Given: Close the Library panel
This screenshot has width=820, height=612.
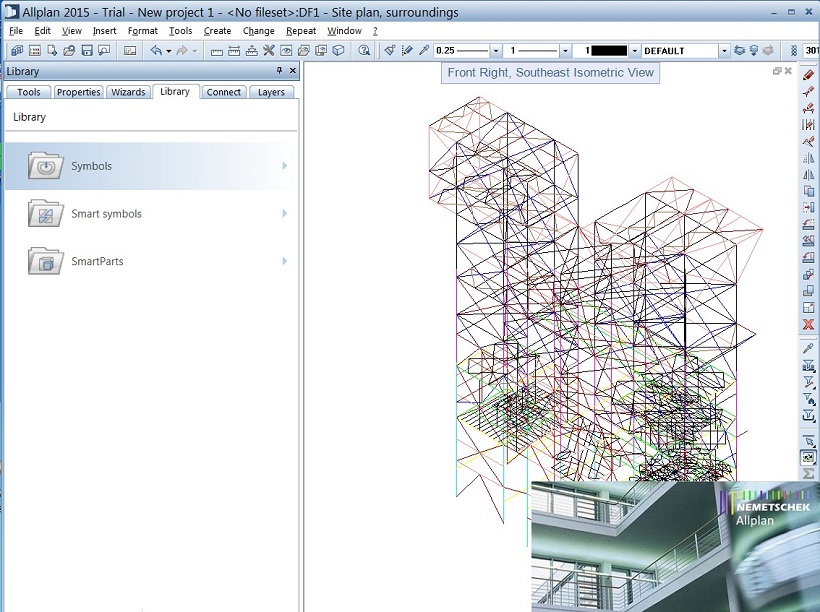Looking at the screenshot, I should (293, 71).
